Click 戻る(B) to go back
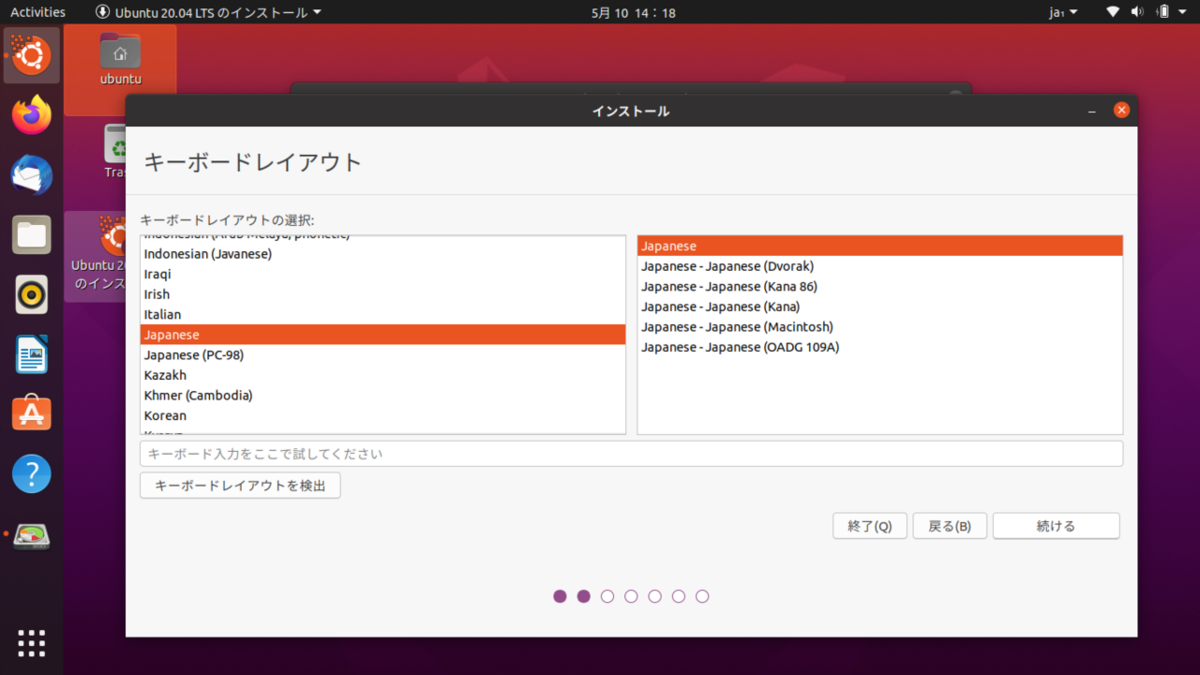1200x675 pixels. [948, 525]
